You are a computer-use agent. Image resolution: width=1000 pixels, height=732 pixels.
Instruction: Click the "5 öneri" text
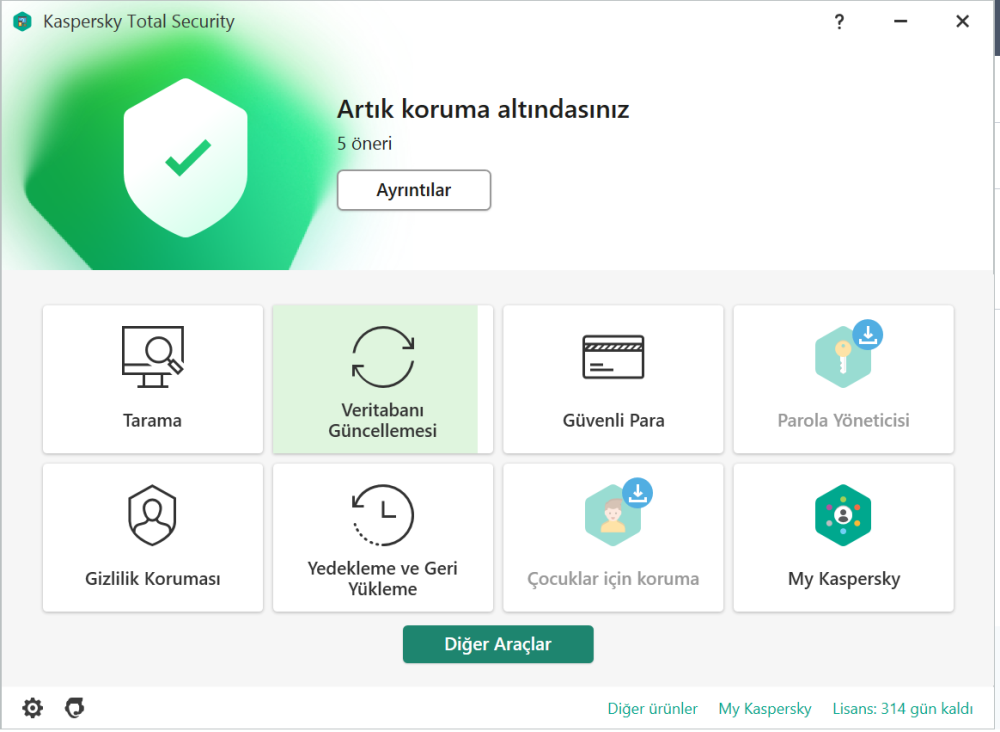[x=364, y=143]
